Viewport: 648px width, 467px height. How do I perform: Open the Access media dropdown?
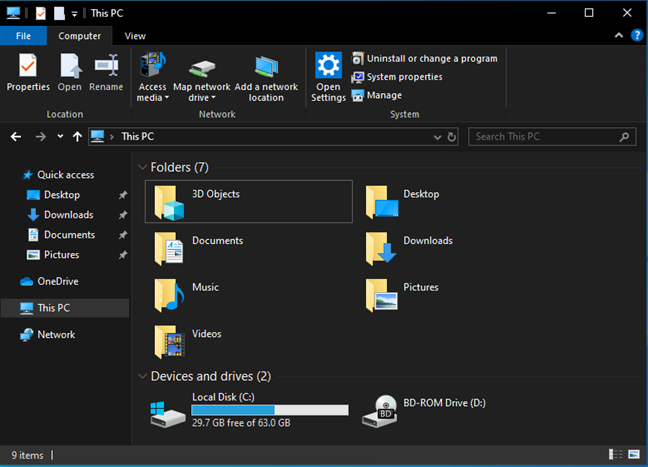(152, 78)
